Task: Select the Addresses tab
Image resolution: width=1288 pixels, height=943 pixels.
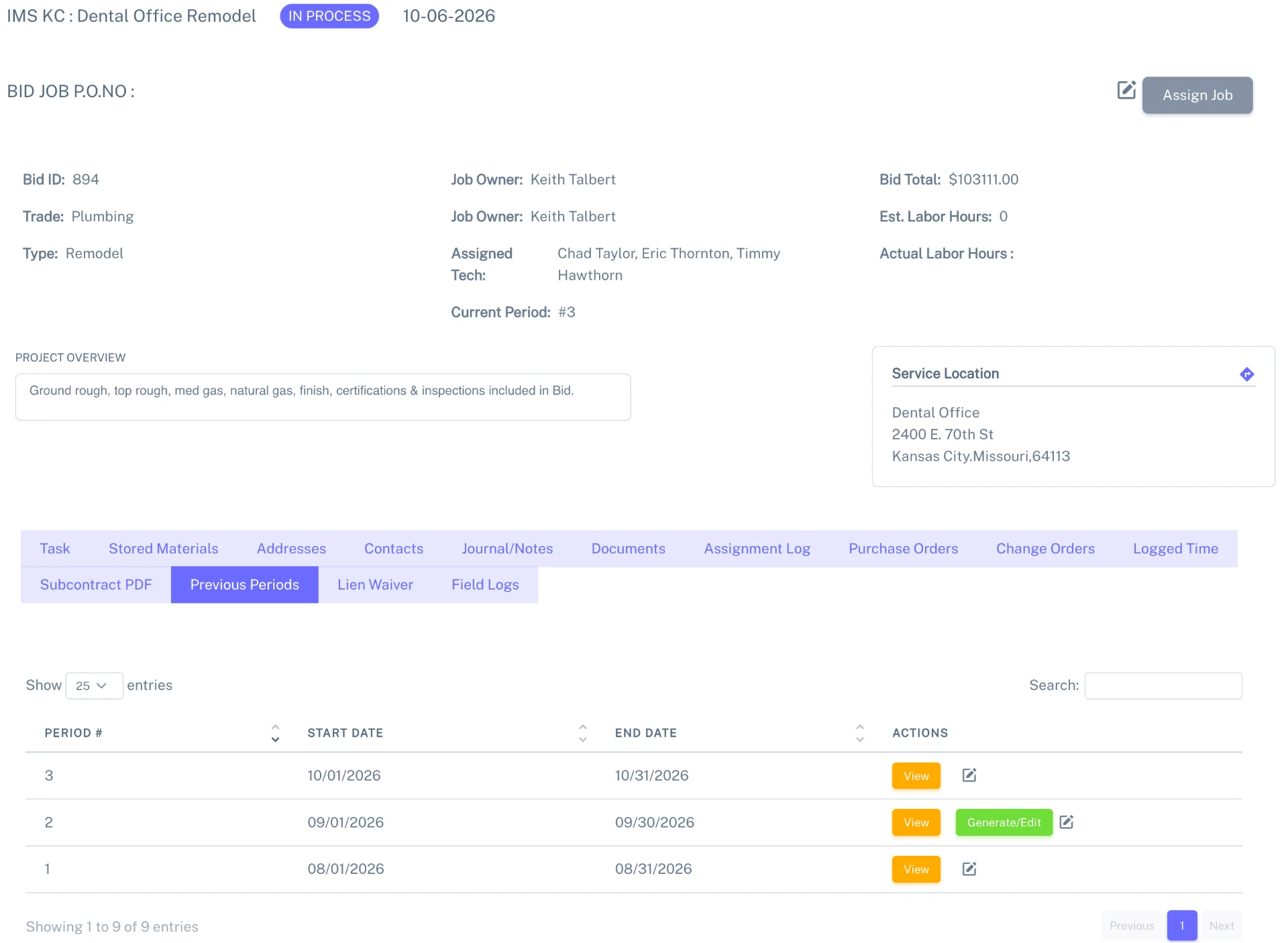Action: 291,549
